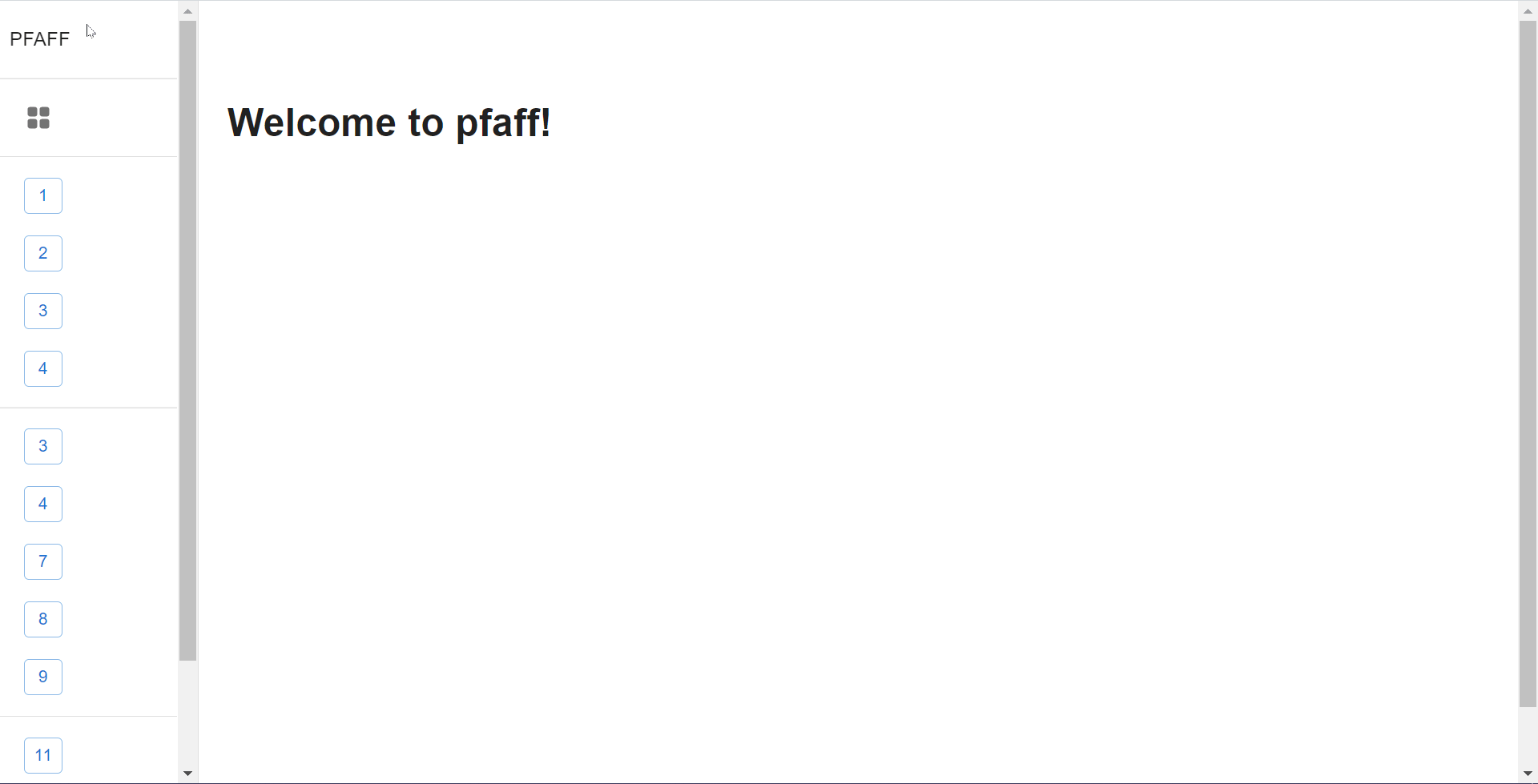Click button 3 grouped with 1 and 2
The height and width of the screenshot is (784, 1538).
point(43,312)
